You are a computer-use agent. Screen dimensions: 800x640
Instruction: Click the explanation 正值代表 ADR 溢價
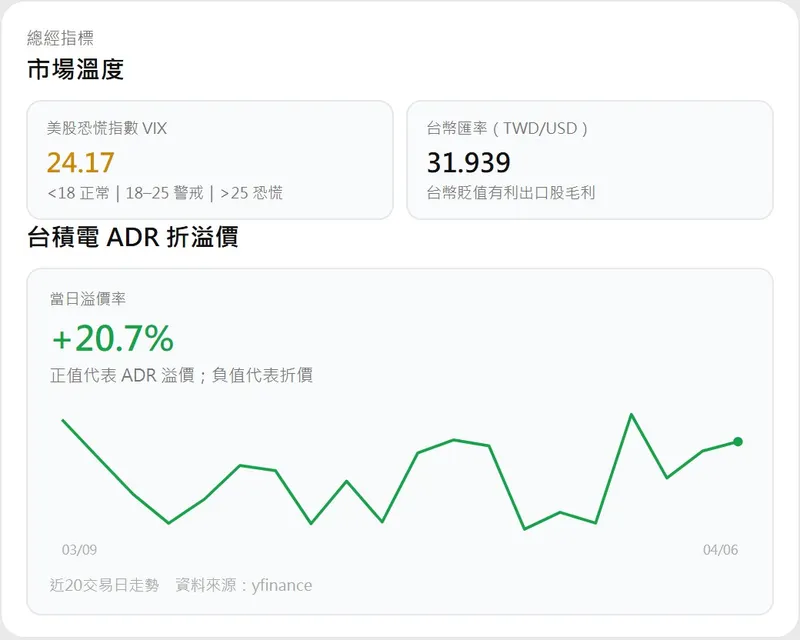122,375
